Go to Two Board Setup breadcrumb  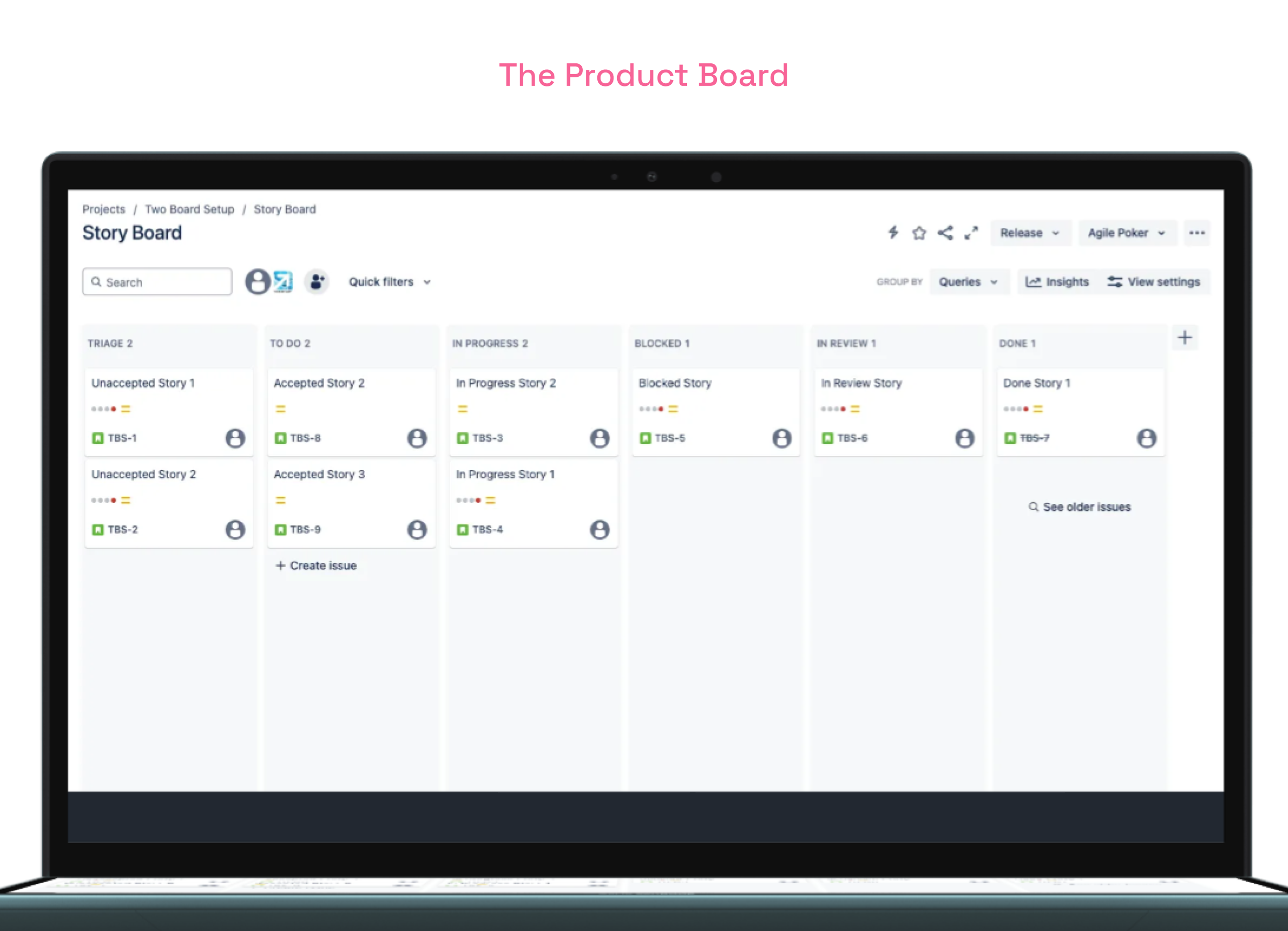coord(189,209)
